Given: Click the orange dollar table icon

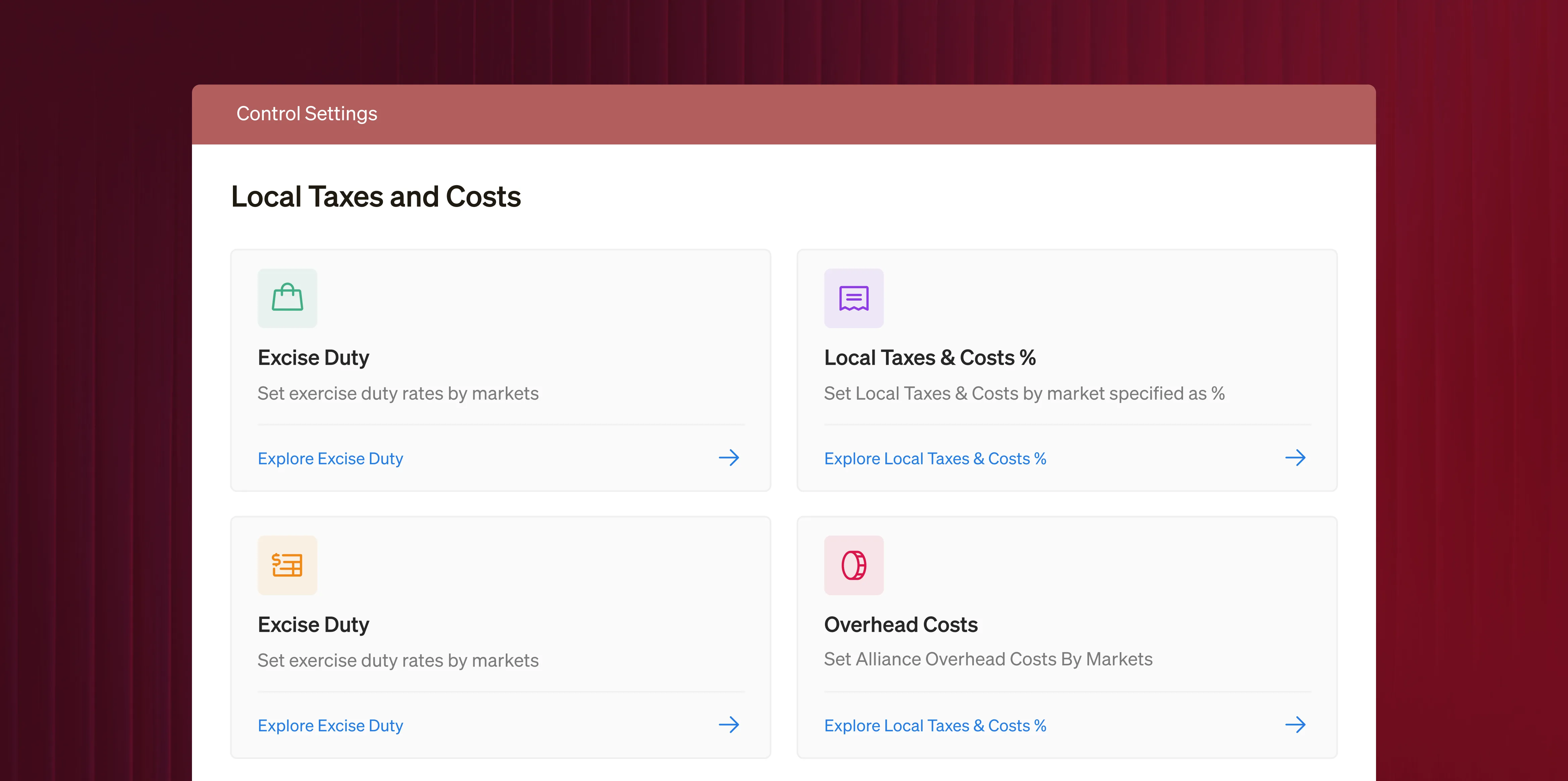Looking at the screenshot, I should [287, 565].
